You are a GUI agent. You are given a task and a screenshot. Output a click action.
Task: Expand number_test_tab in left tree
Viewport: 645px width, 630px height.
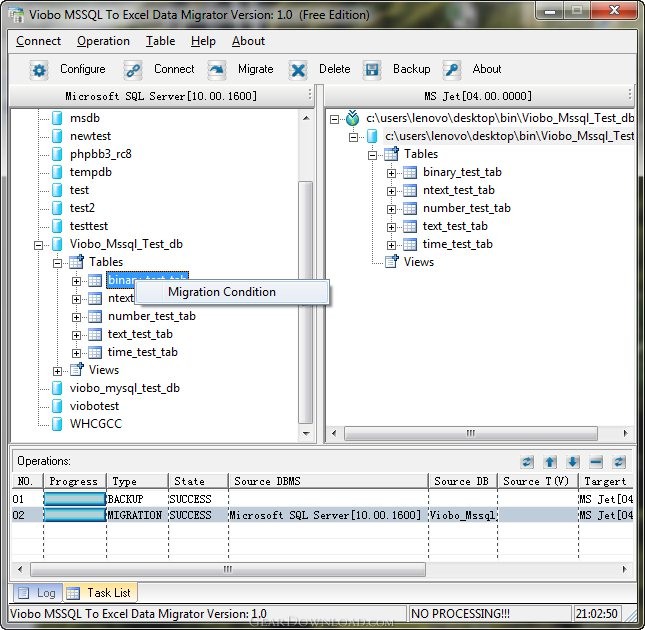(x=77, y=317)
